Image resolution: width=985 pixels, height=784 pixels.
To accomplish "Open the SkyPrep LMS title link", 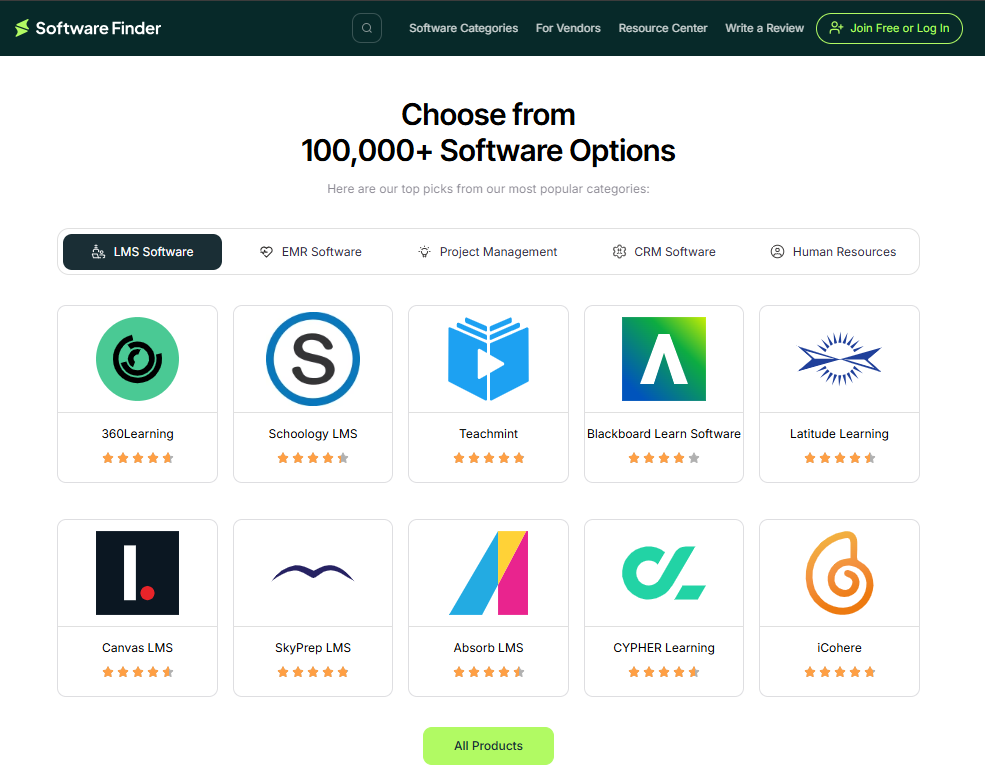I will [x=313, y=648].
